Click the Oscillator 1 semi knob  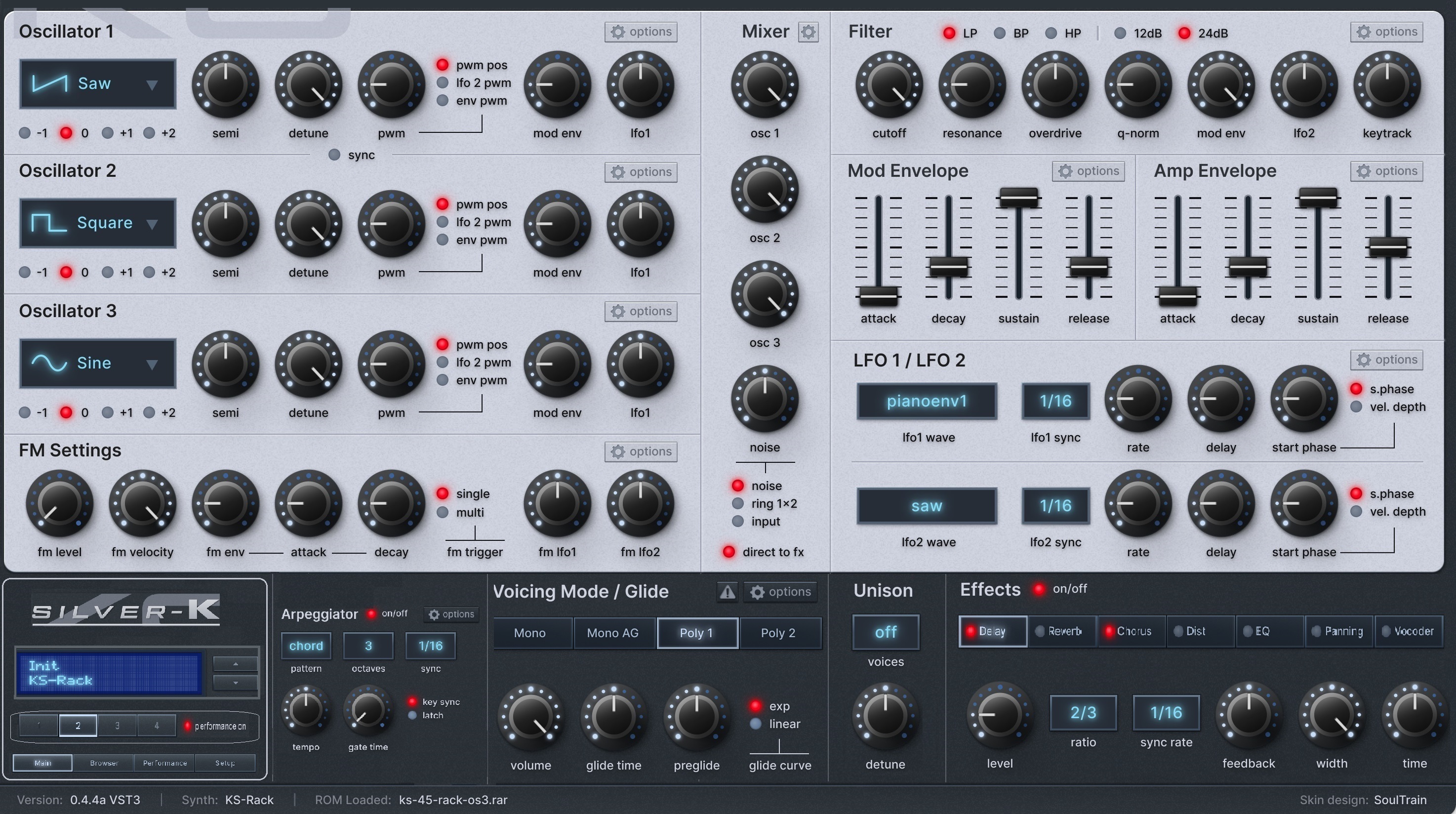click(226, 85)
